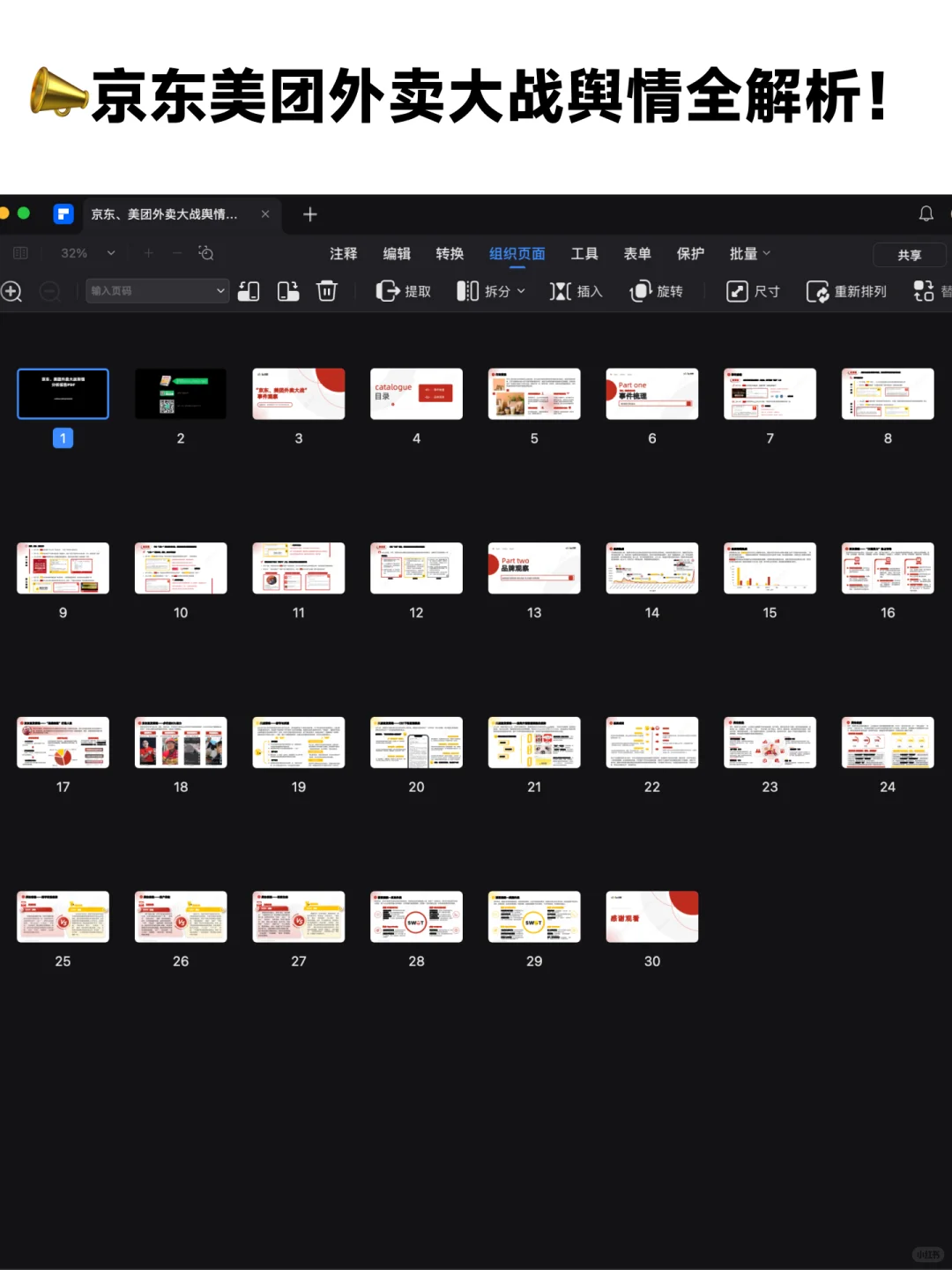Click the magnifier zoom-in icon

(11, 291)
